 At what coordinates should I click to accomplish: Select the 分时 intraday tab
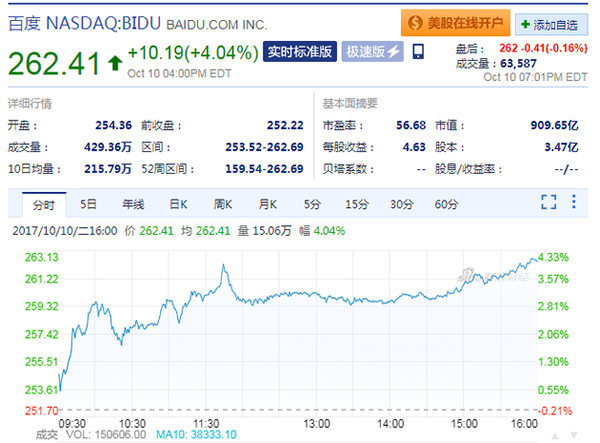click(x=43, y=204)
